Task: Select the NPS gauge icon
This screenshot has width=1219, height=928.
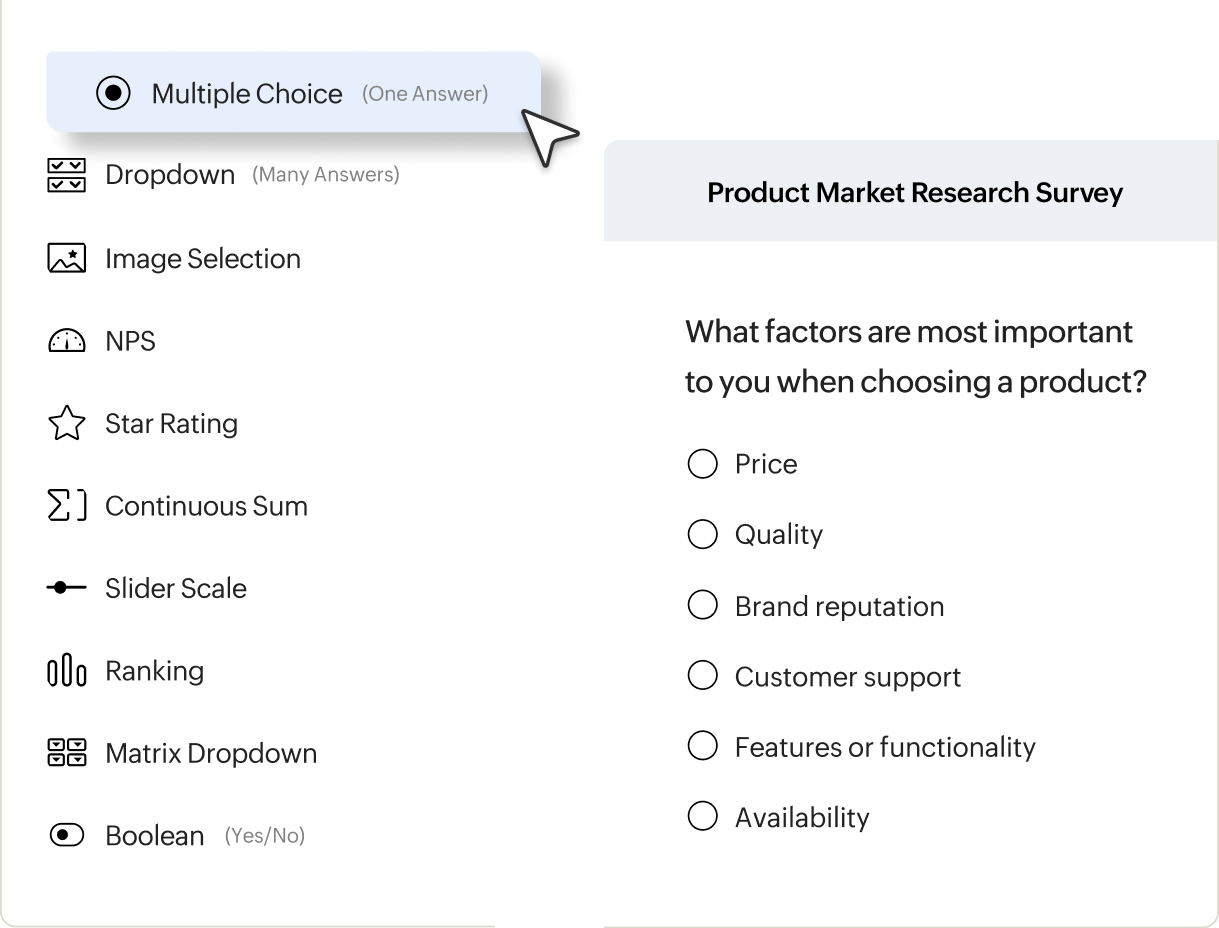Action: (x=66, y=341)
